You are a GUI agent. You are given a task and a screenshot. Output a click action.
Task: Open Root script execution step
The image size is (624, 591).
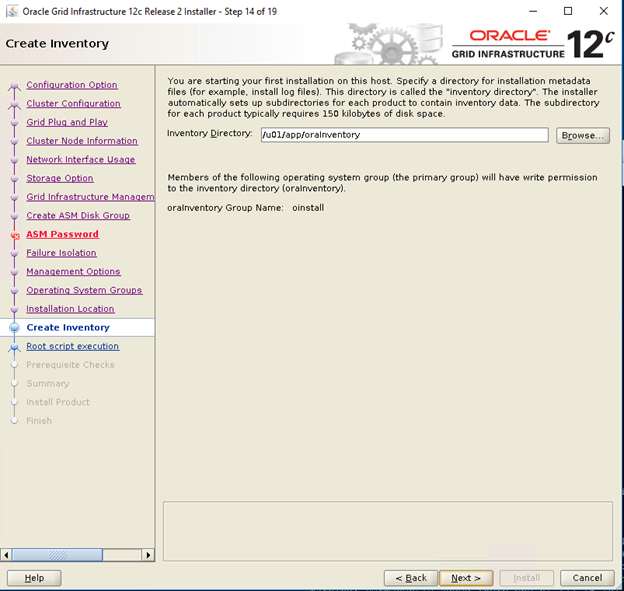[72, 346]
